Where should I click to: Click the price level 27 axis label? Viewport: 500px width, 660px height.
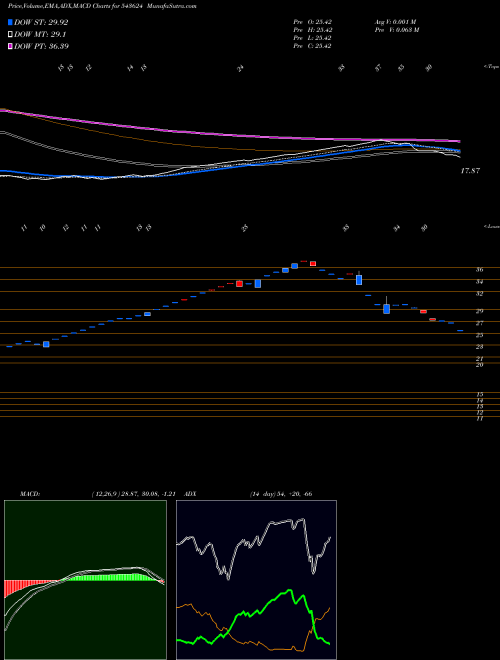pyautogui.click(x=480, y=323)
